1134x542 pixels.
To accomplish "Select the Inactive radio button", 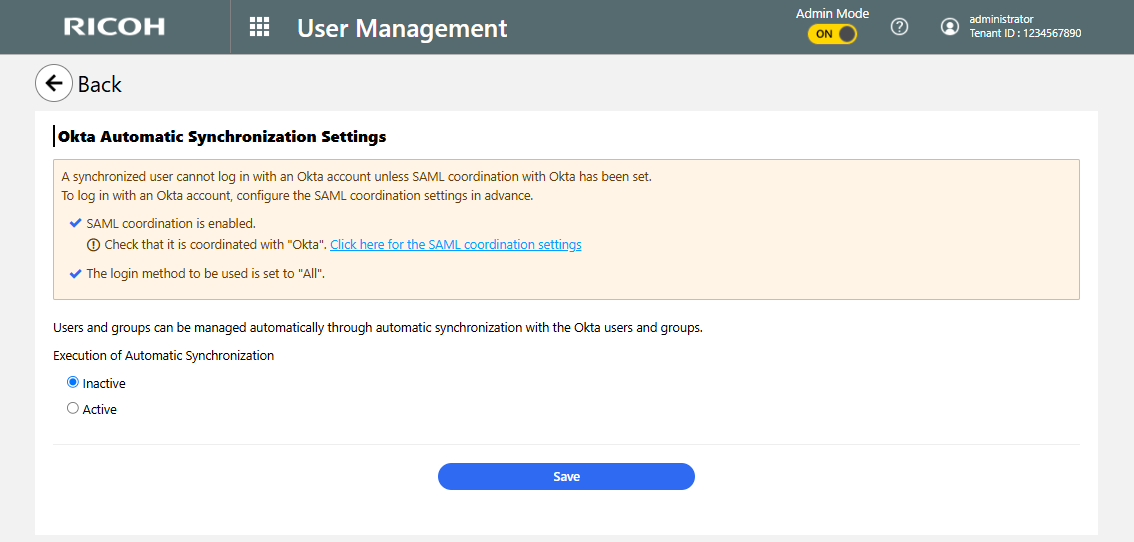I will click(x=73, y=382).
